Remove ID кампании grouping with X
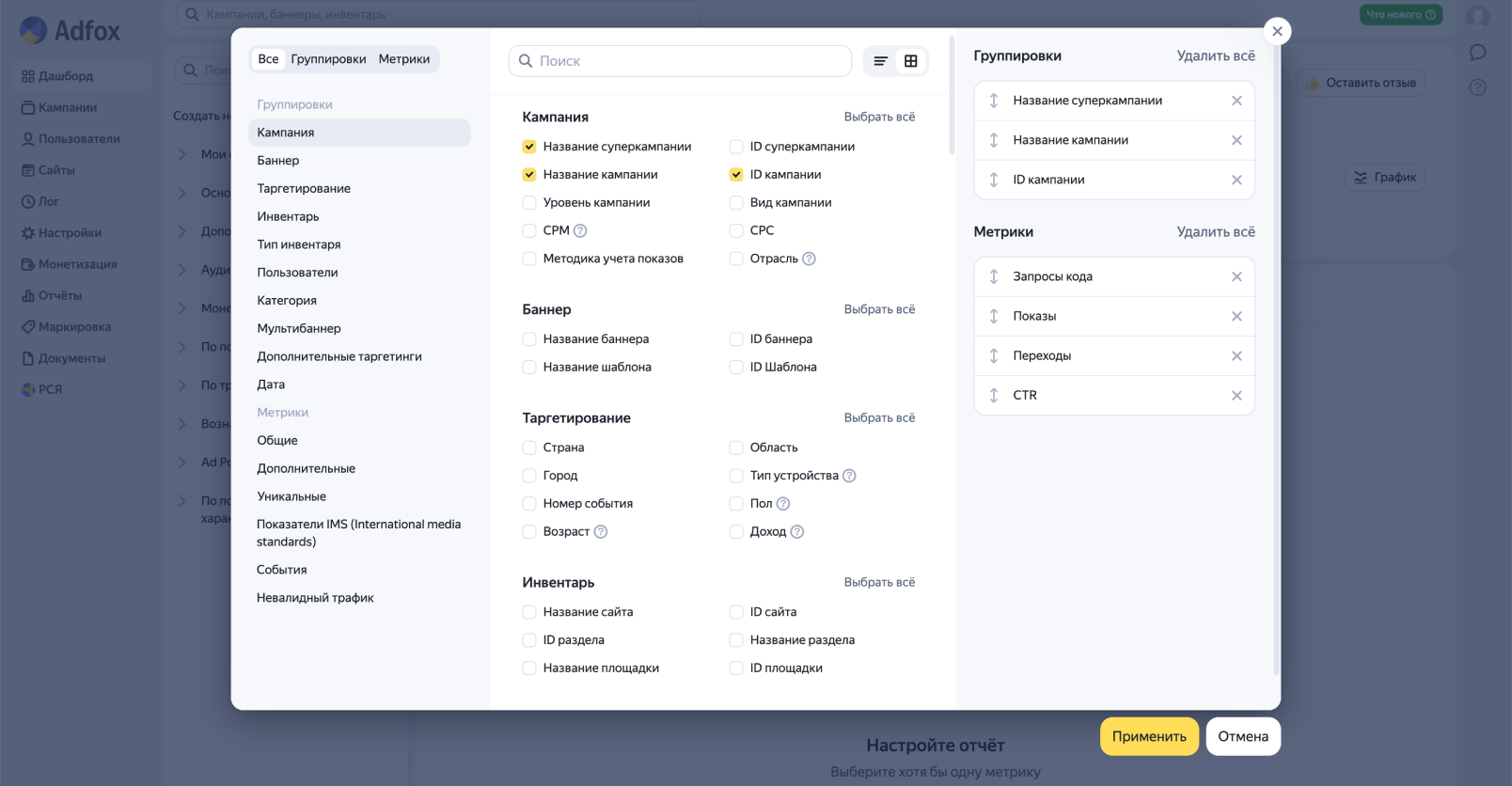 click(1236, 180)
